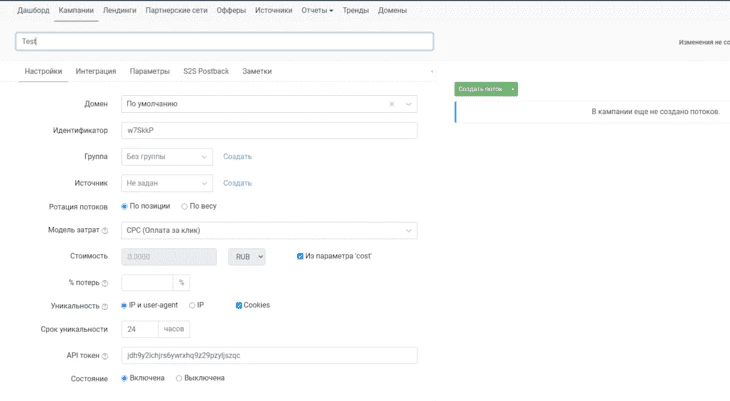Go to Лендинги section
The height and width of the screenshot is (401, 730).
120,10
